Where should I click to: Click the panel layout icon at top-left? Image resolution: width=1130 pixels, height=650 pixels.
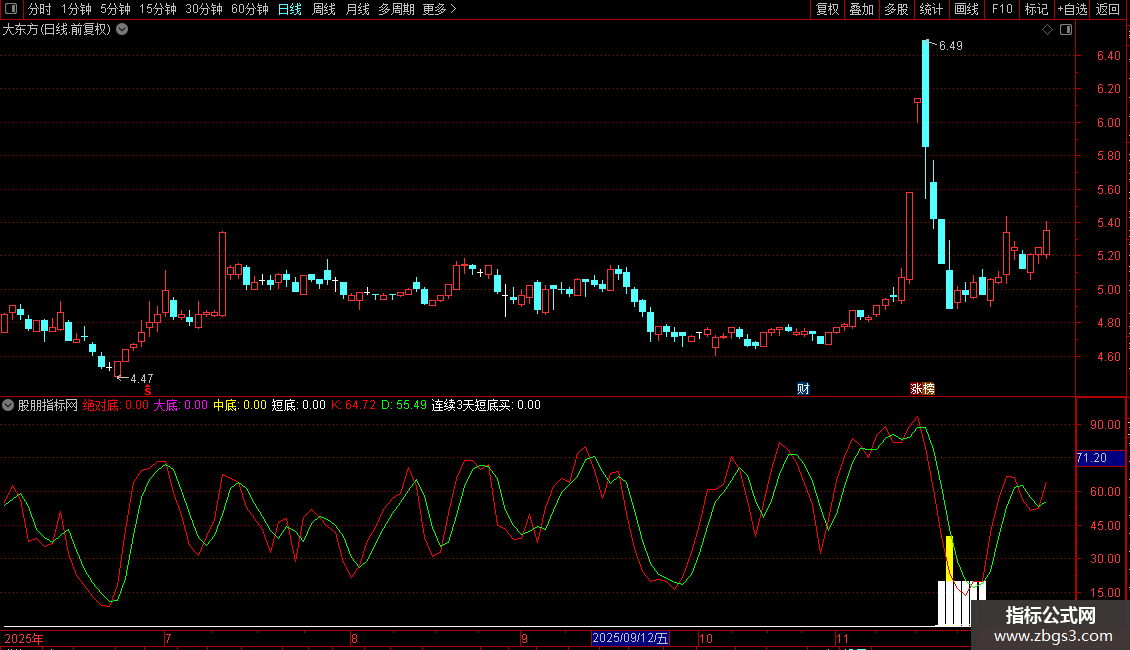pos(11,9)
